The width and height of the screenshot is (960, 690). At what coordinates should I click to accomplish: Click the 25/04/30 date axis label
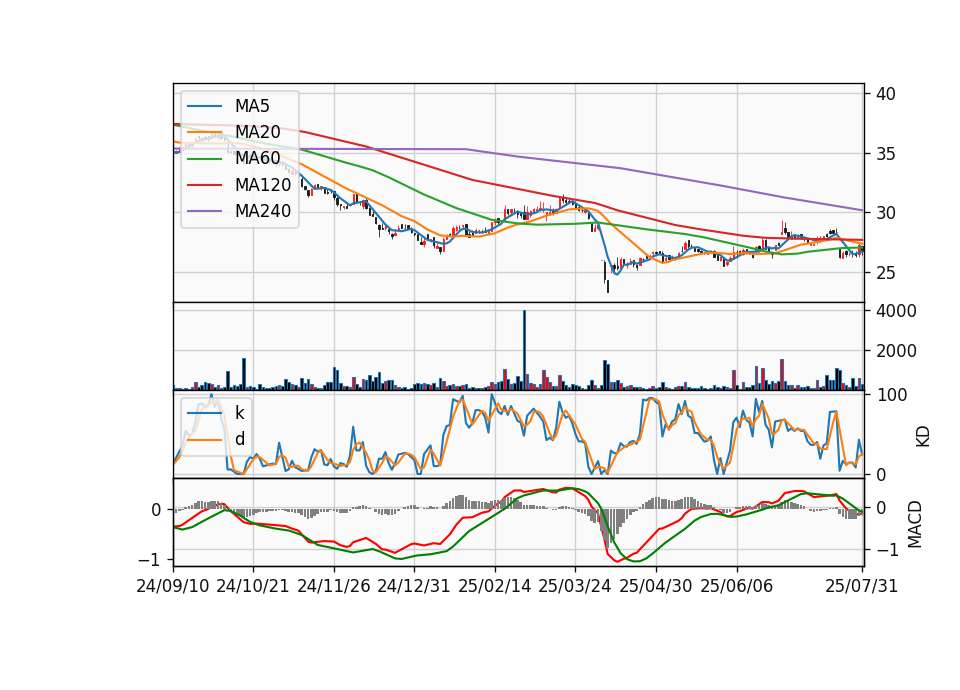point(656,586)
